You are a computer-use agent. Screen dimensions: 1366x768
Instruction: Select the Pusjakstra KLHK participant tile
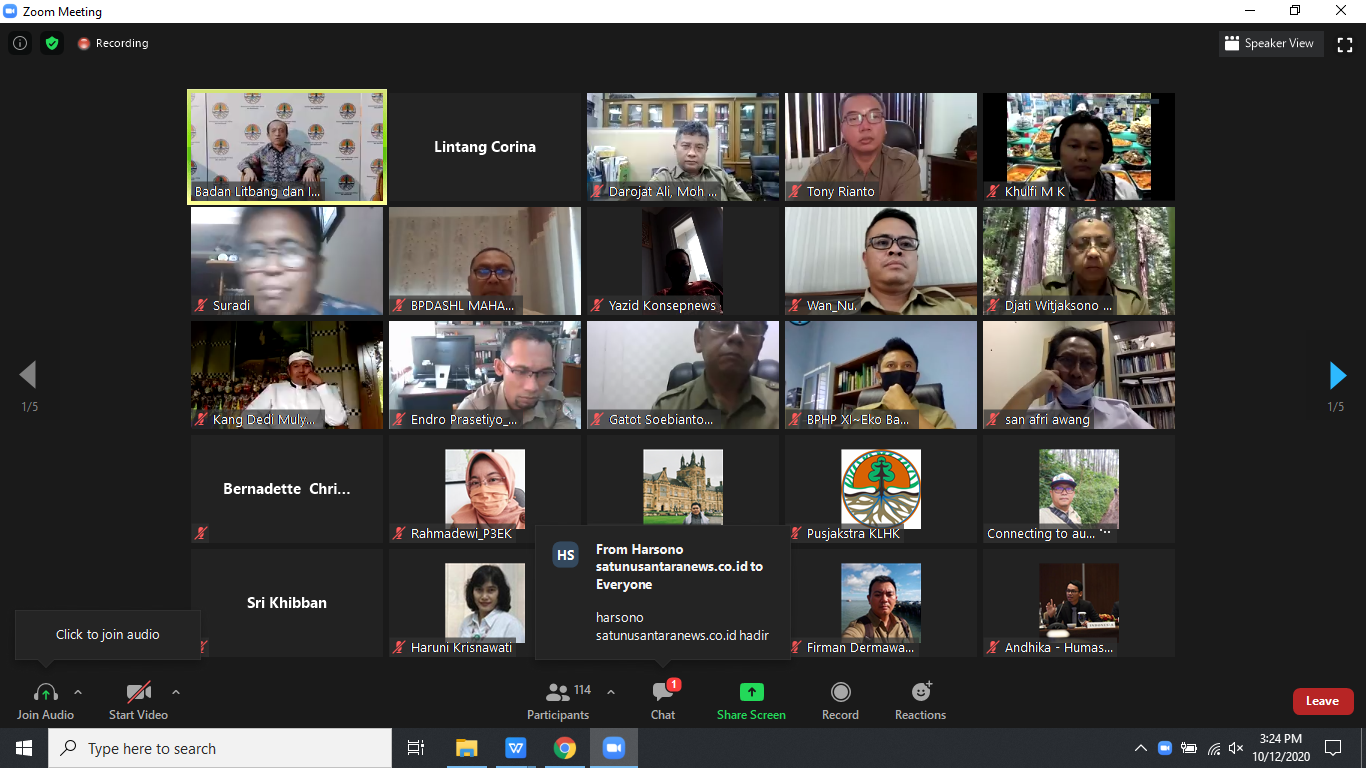click(x=880, y=489)
